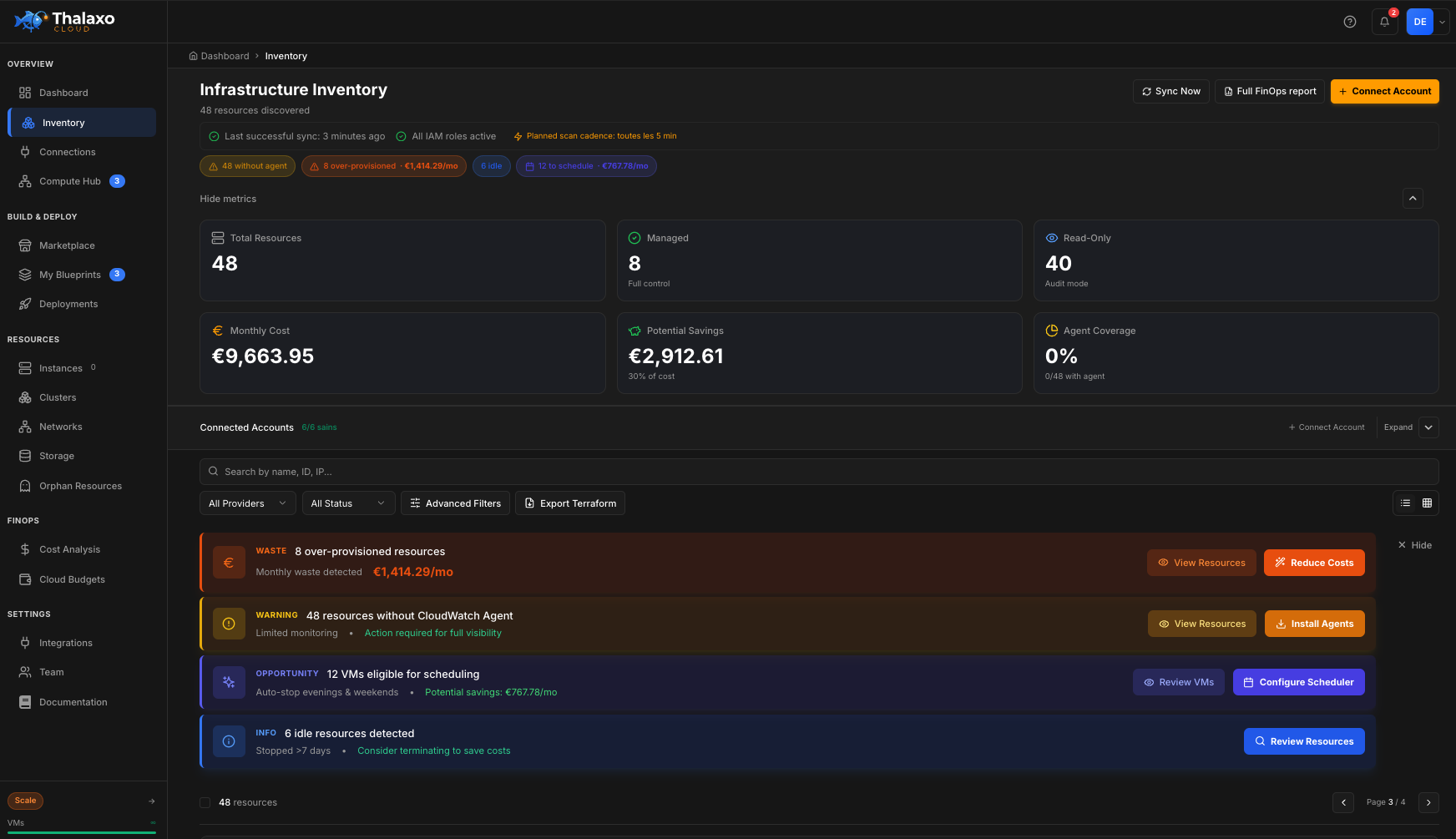The width and height of the screenshot is (1456, 839).
Task: Select Inventory in the sidebar
Action: tap(82, 123)
